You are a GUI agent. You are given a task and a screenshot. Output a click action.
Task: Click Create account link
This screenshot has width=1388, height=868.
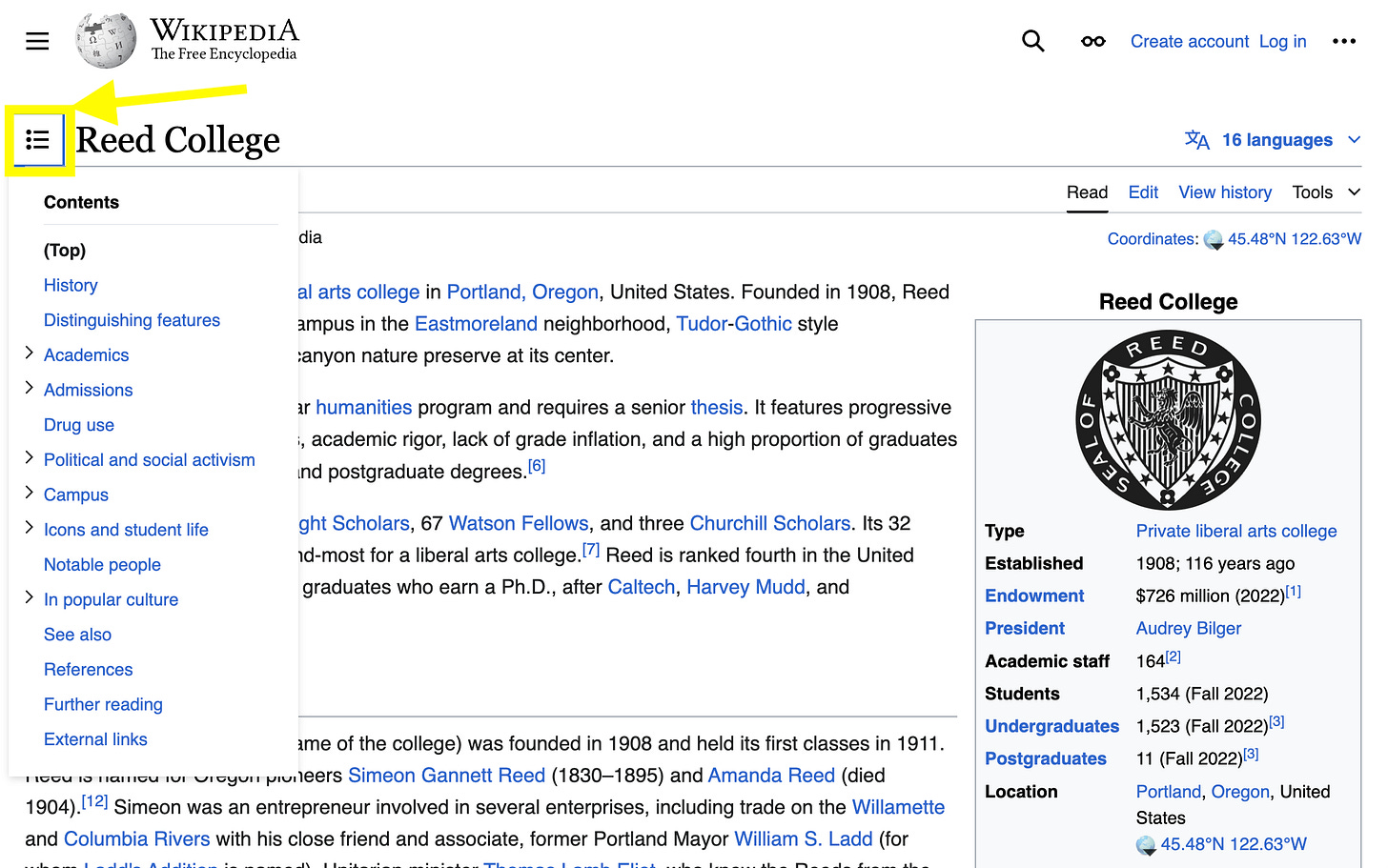coord(1189,41)
